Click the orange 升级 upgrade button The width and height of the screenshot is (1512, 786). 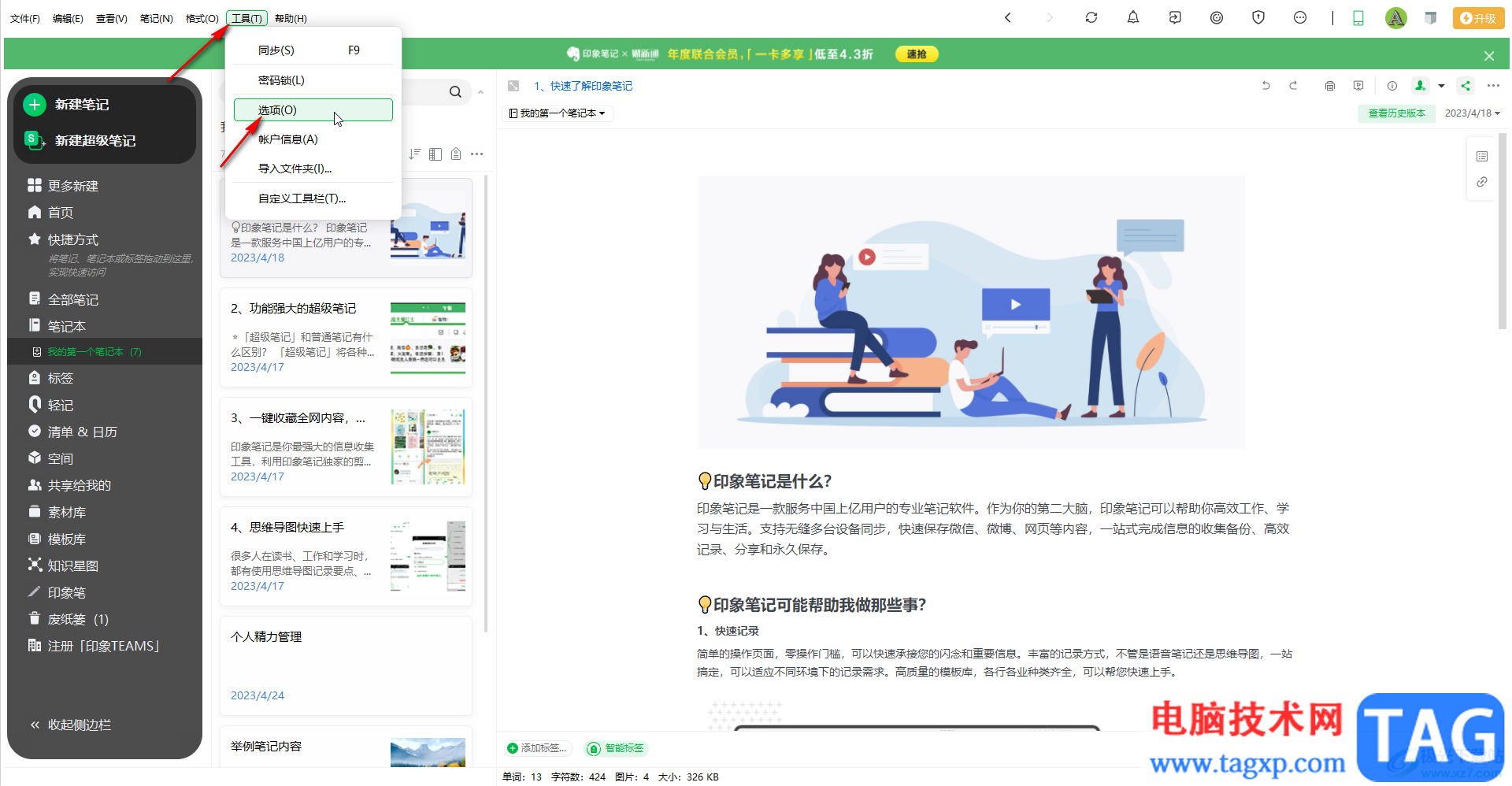tap(1478, 18)
